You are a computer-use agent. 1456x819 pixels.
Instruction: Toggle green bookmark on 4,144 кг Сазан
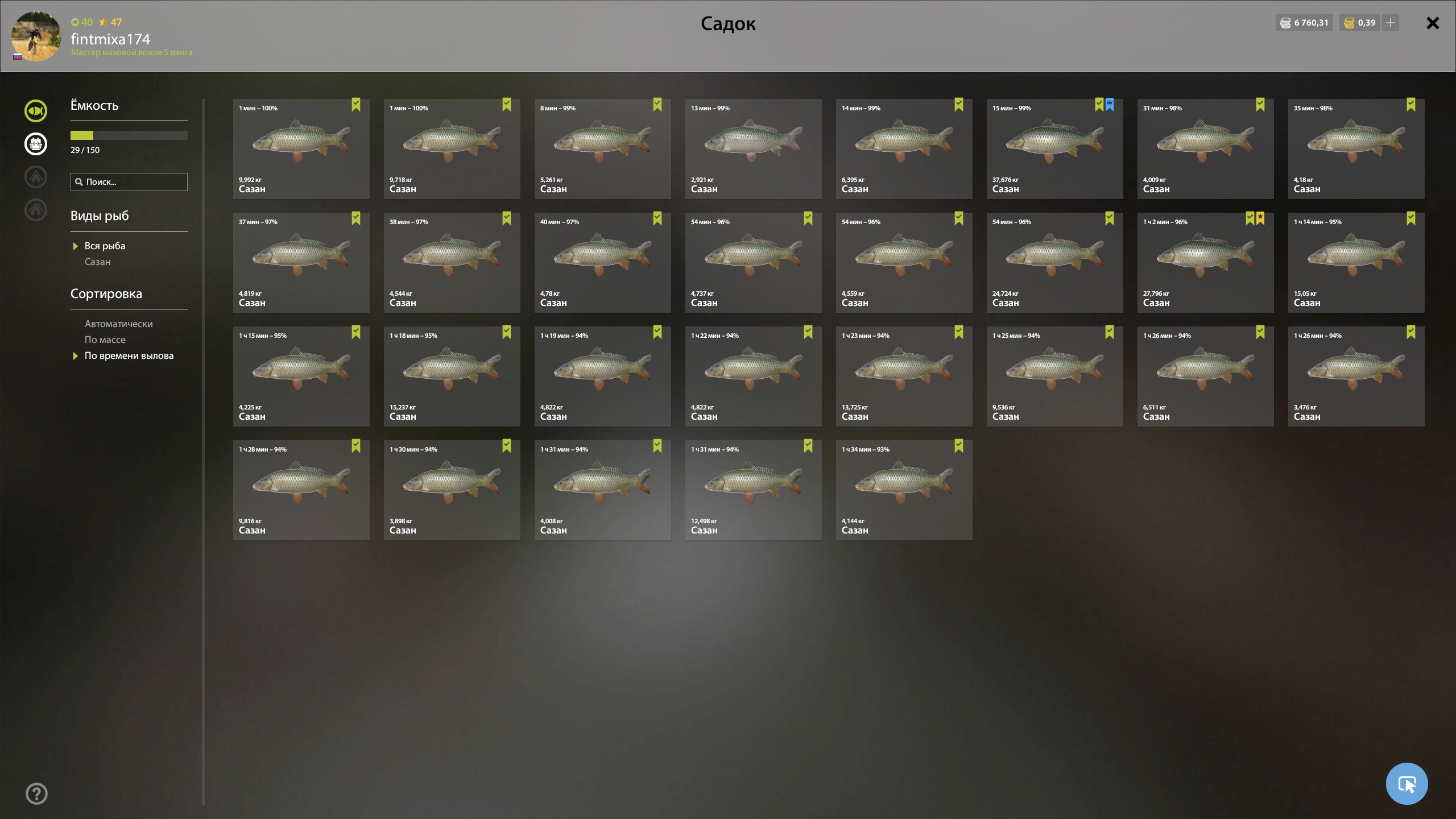point(959,446)
